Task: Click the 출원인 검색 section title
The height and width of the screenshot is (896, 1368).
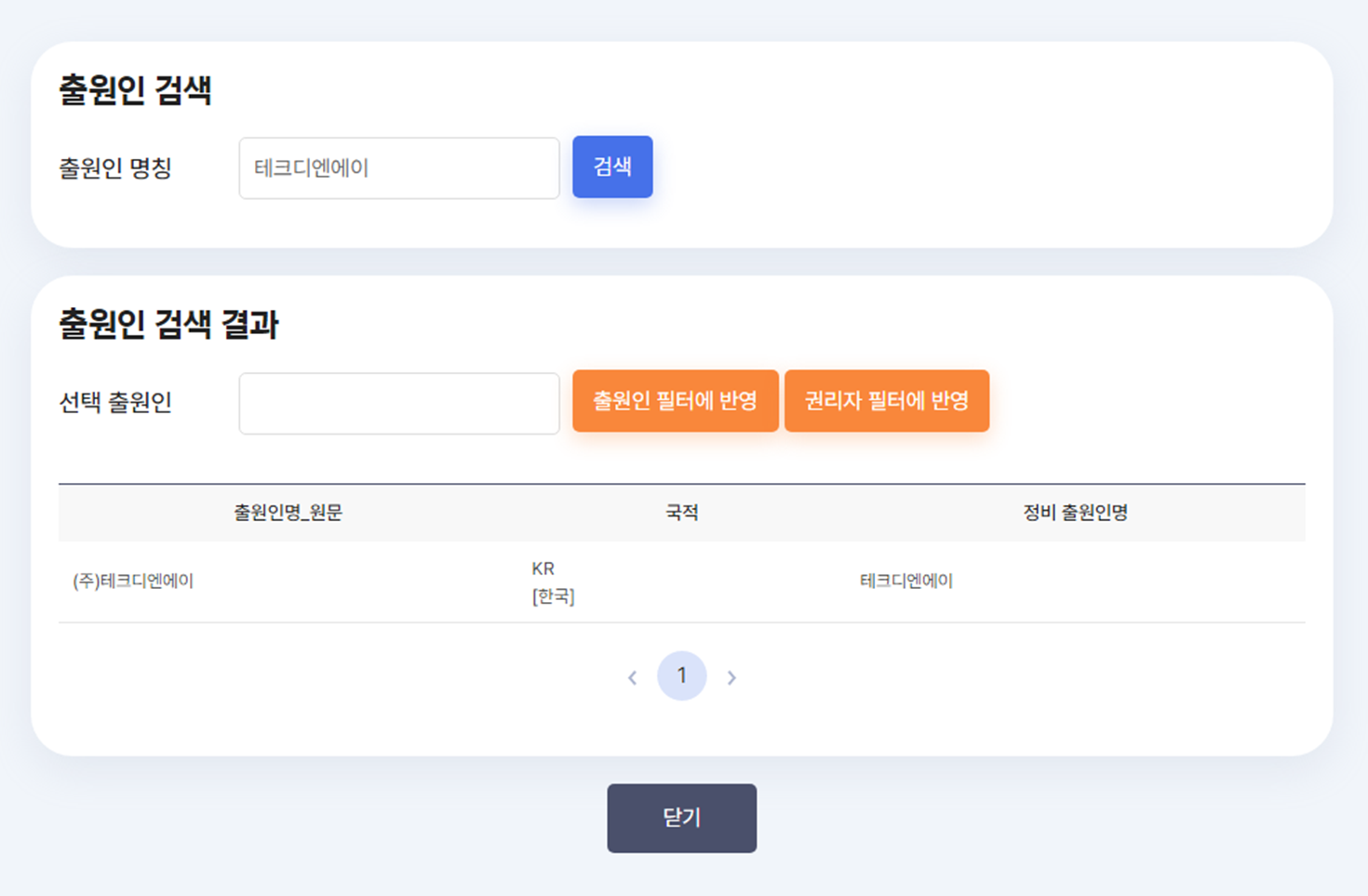Action: 136,90
